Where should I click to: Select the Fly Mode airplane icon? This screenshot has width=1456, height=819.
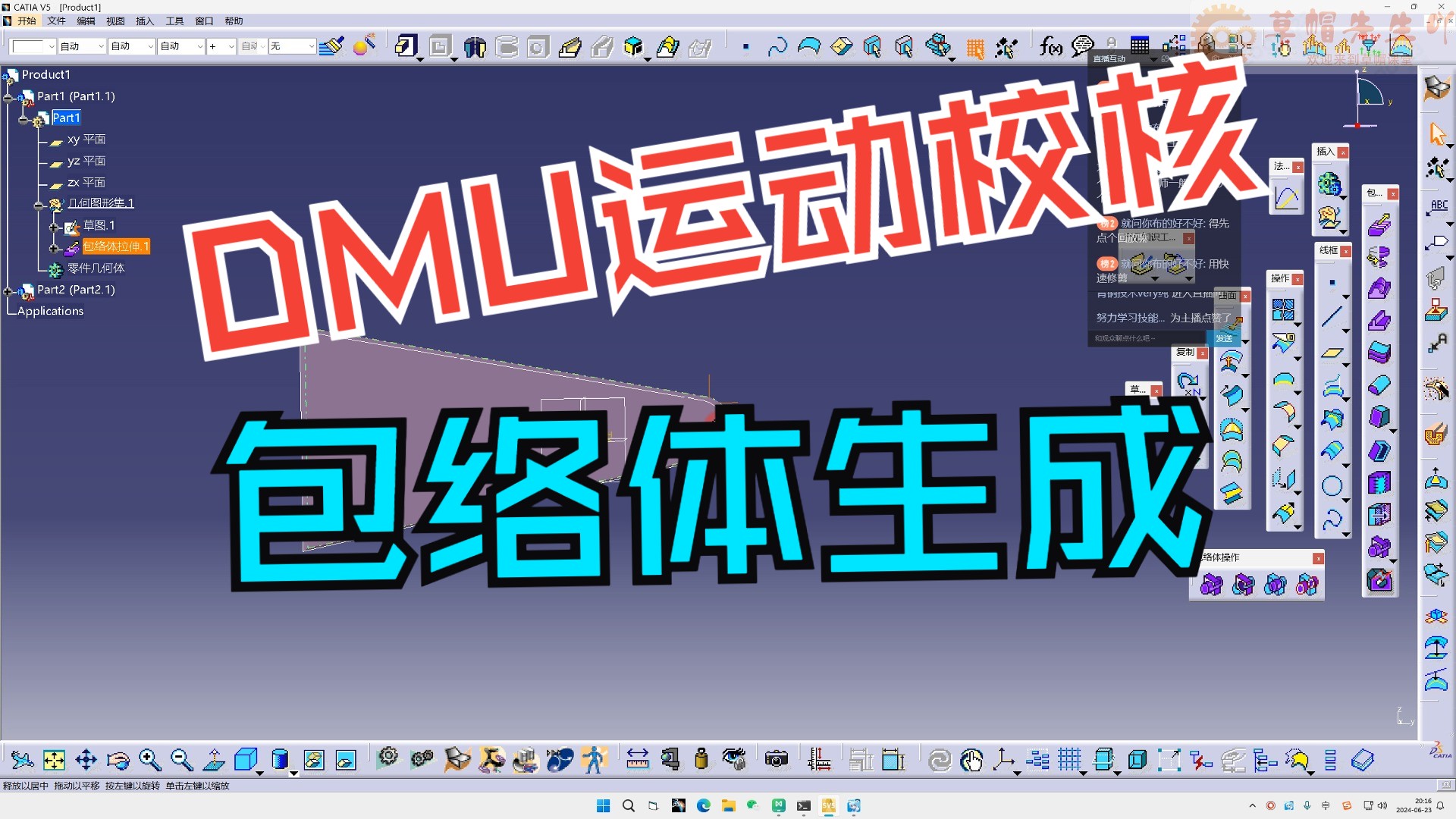[22, 760]
